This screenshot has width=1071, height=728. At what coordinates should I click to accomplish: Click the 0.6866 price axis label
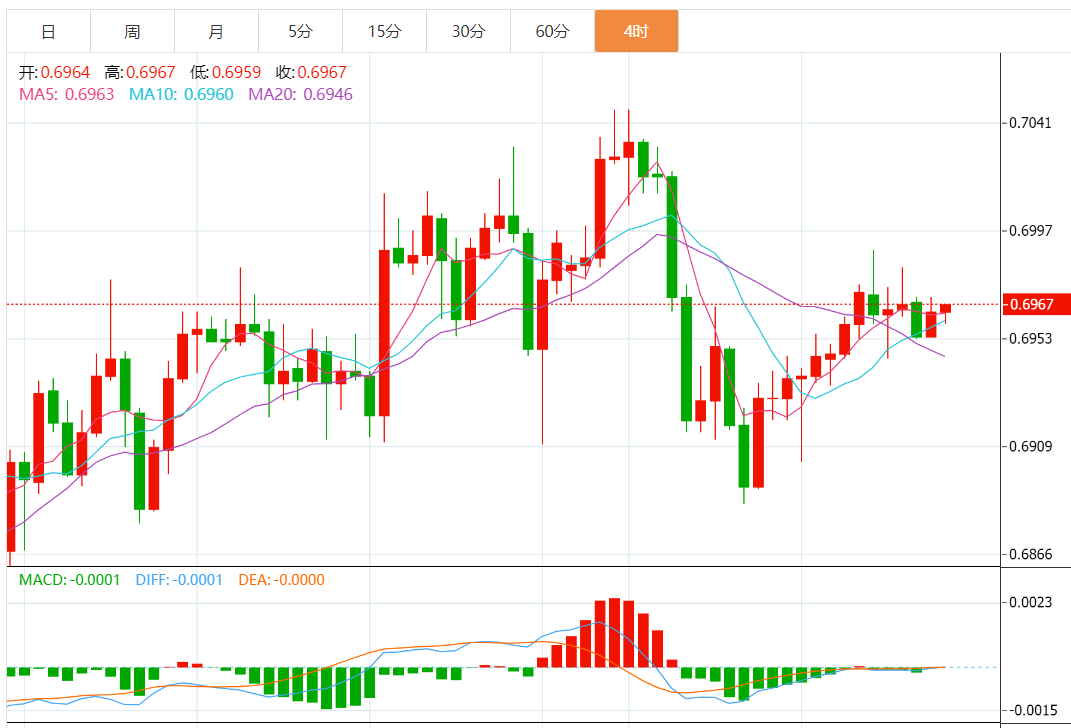1030,554
